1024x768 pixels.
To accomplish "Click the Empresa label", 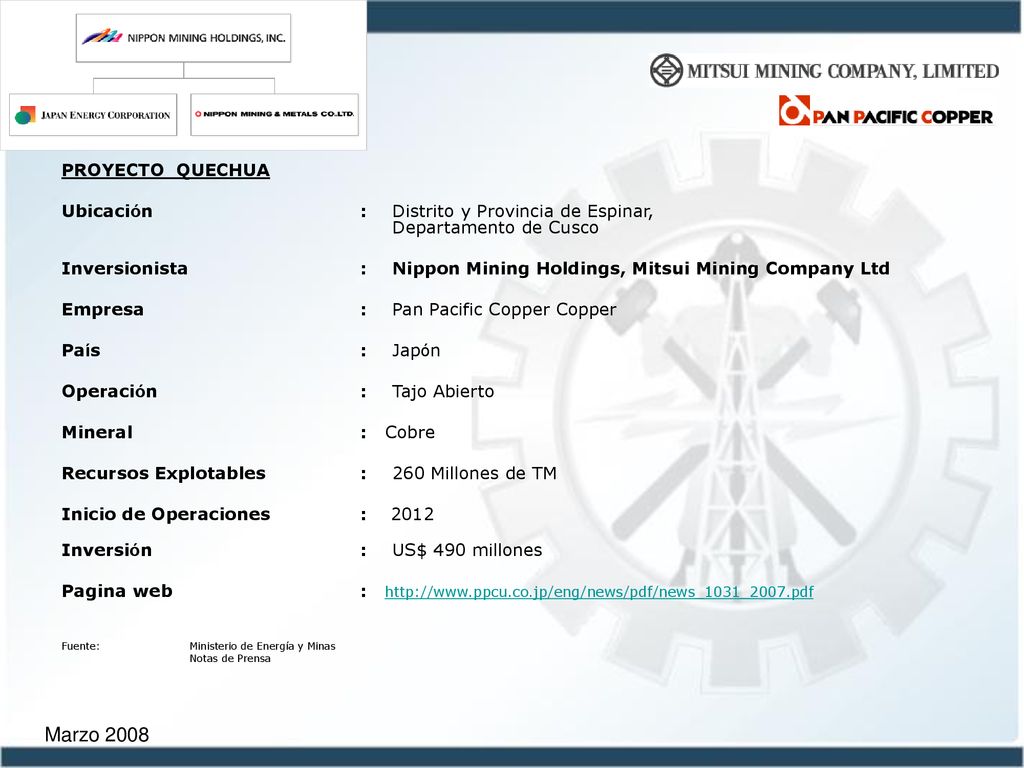I will click(103, 310).
